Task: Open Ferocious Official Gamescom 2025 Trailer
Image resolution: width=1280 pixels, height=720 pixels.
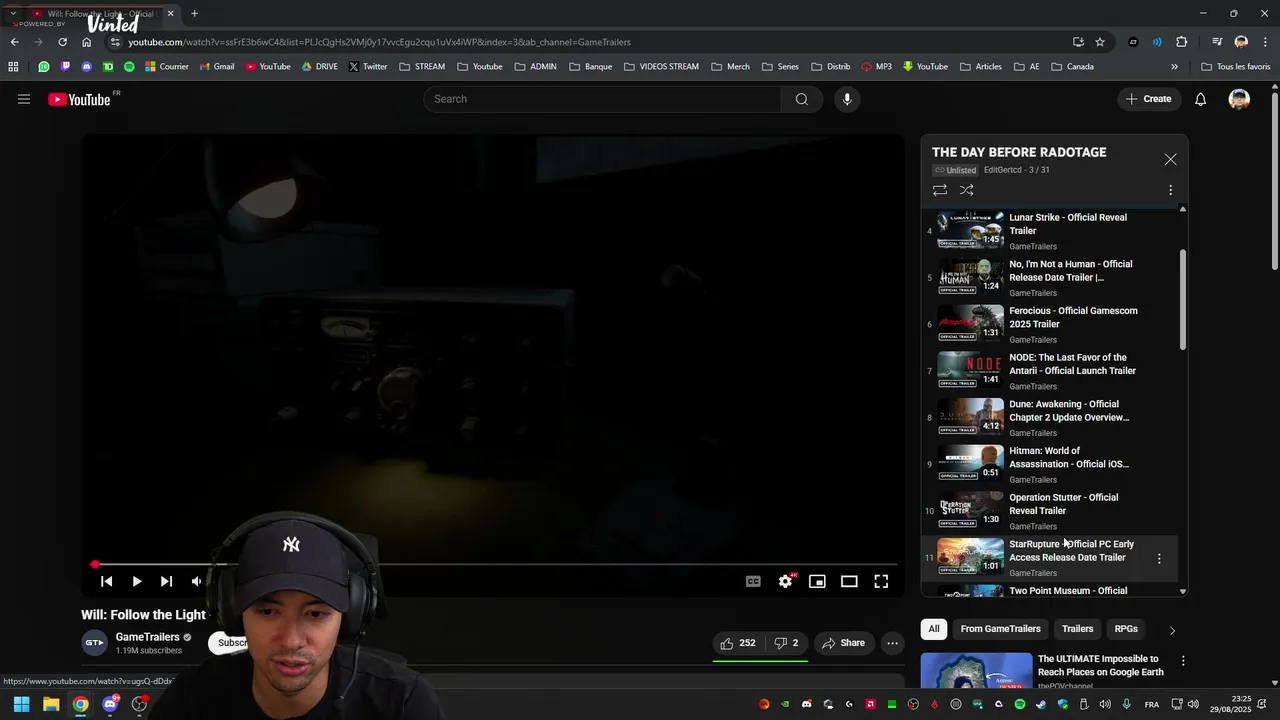Action: (x=1050, y=324)
